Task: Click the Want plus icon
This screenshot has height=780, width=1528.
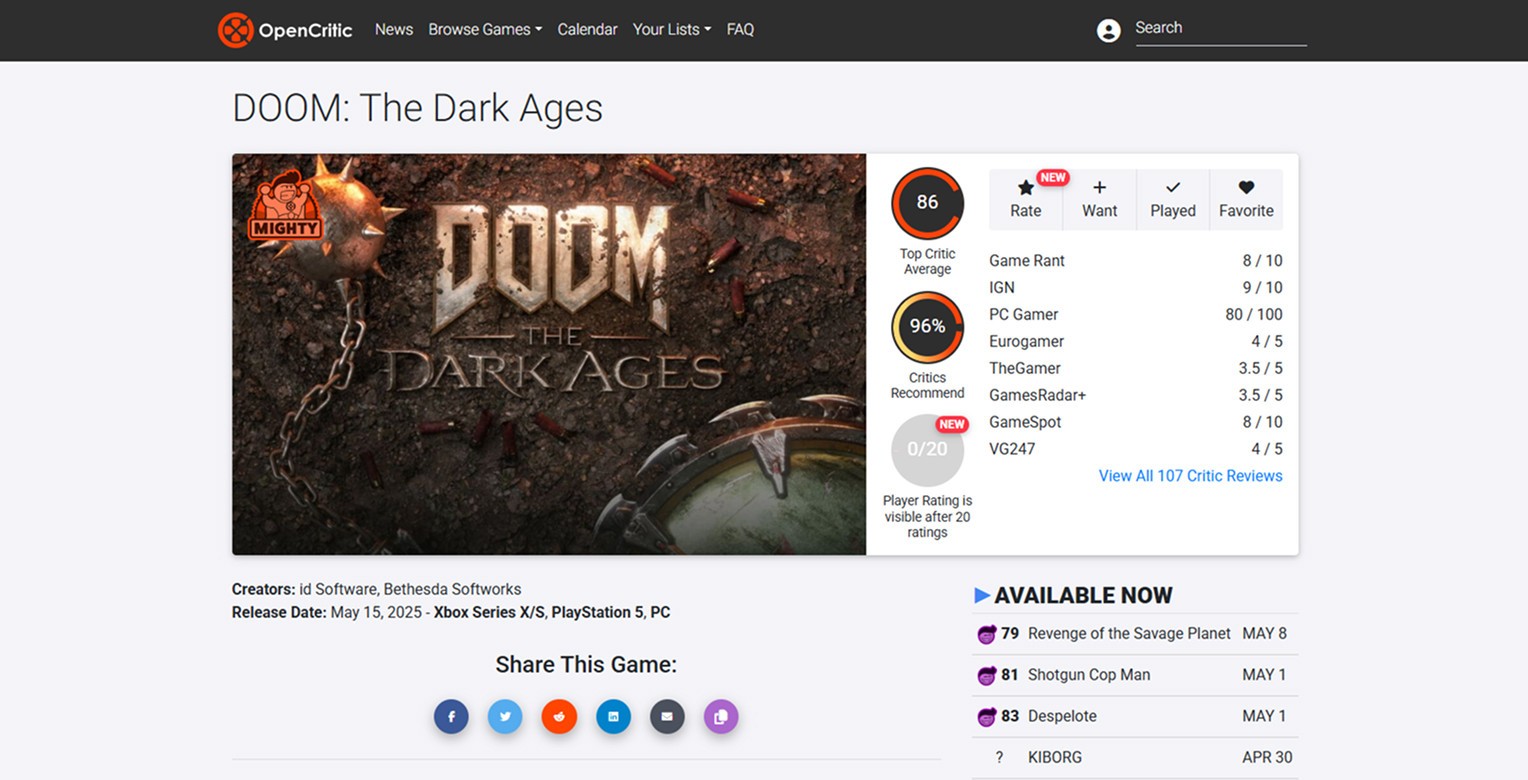Action: tap(1099, 187)
